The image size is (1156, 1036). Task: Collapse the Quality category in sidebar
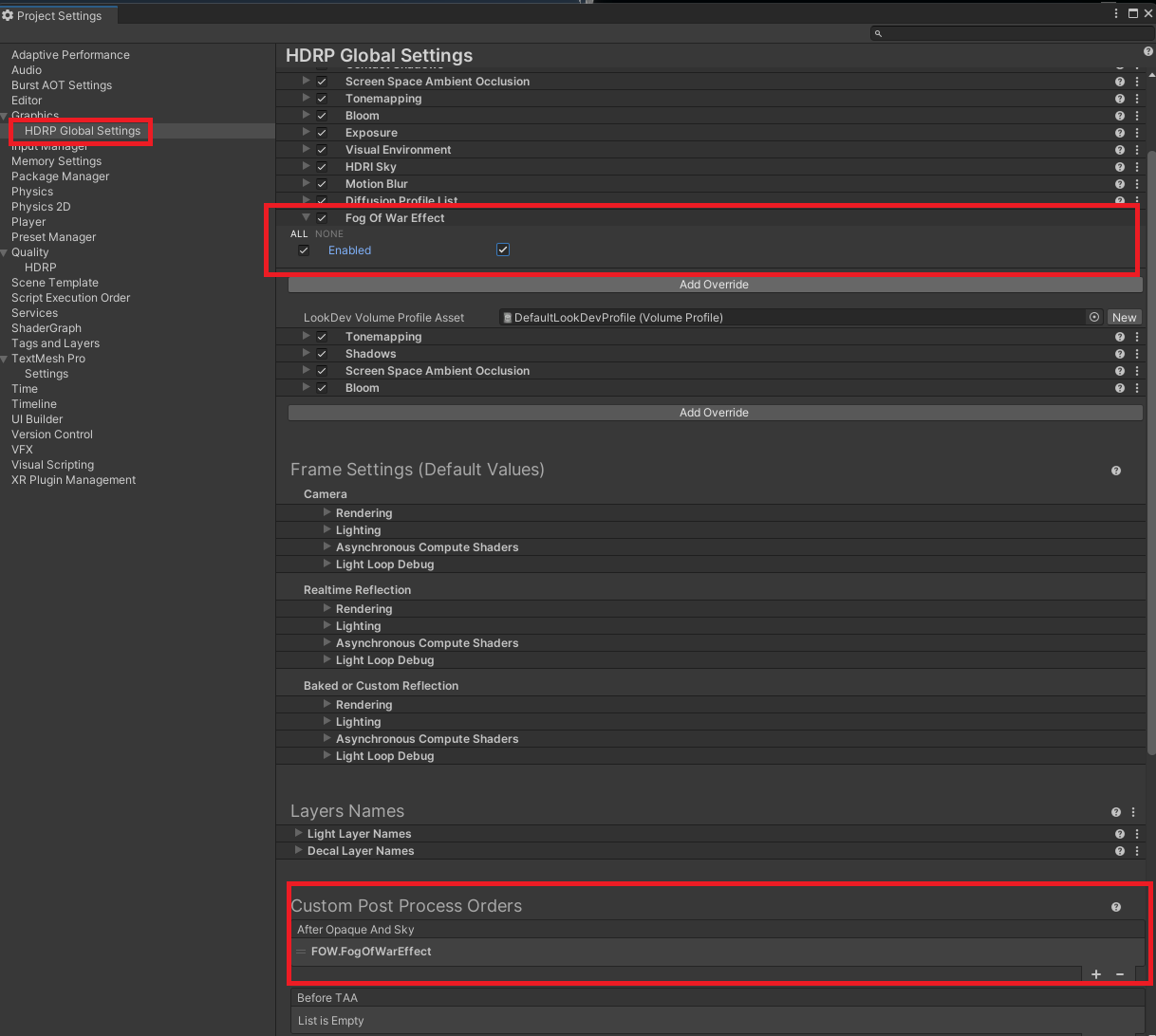[x=5, y=252]
